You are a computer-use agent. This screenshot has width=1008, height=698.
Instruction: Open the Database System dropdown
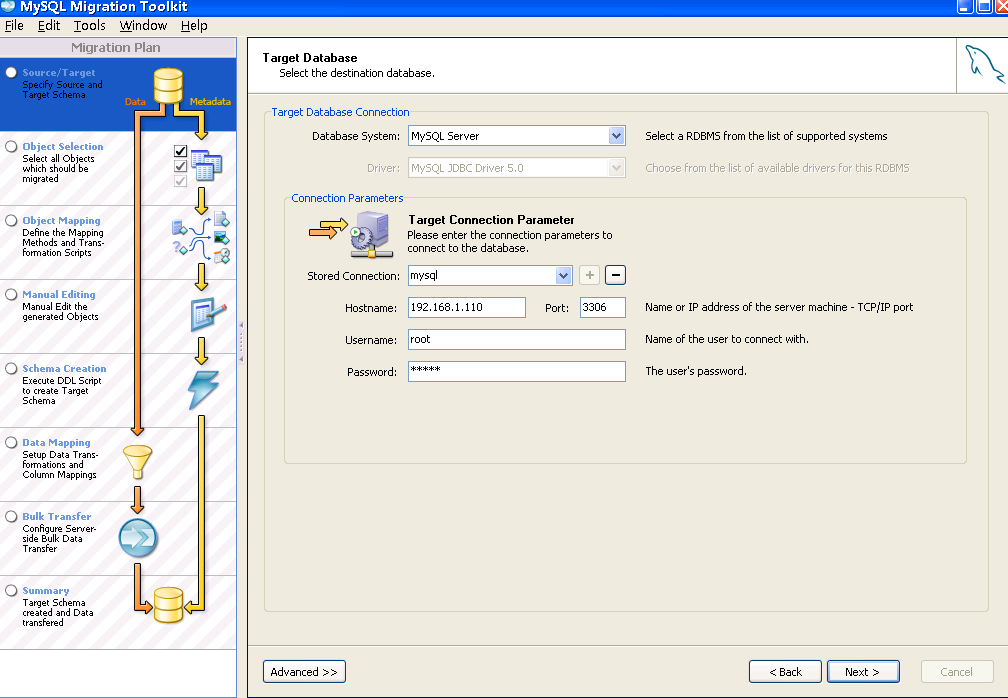click(616, 136)
